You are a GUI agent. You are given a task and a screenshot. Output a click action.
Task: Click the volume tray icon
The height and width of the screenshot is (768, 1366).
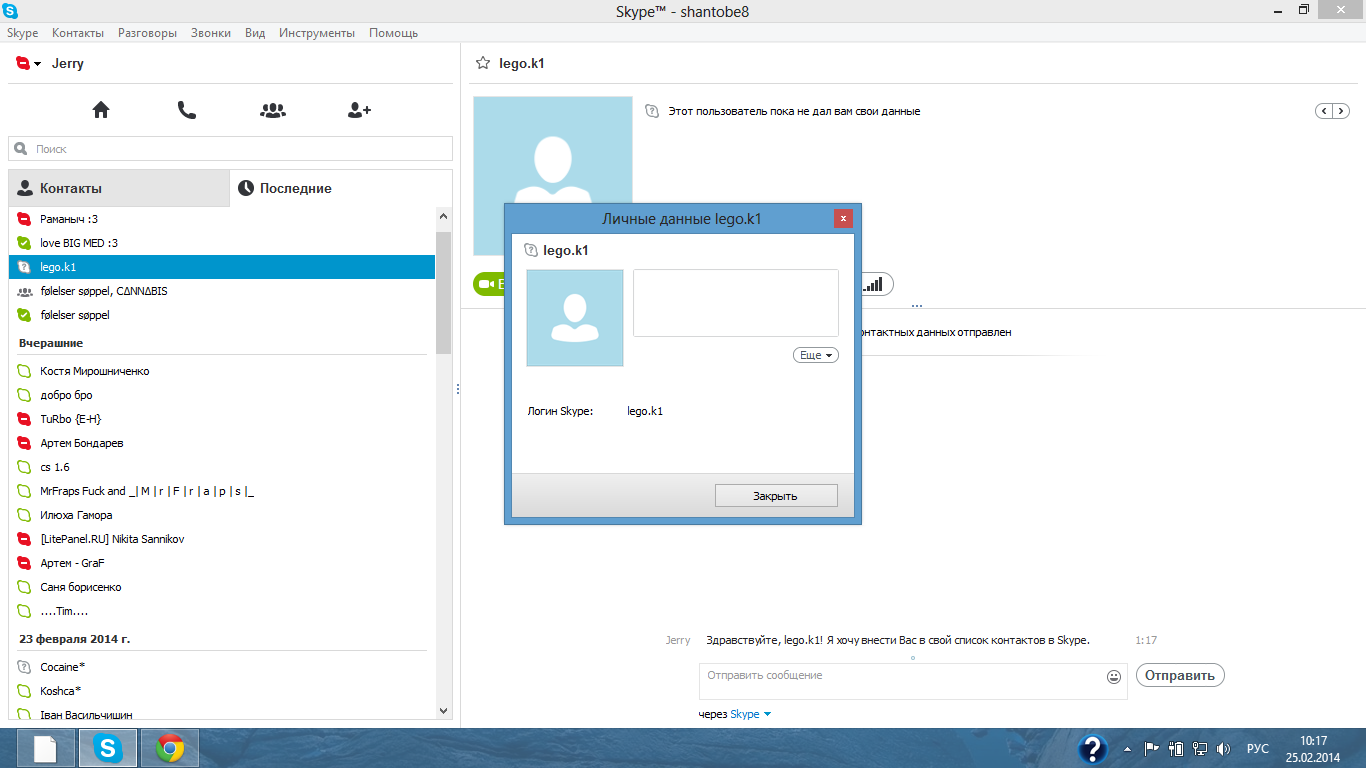coord(1223,748)
